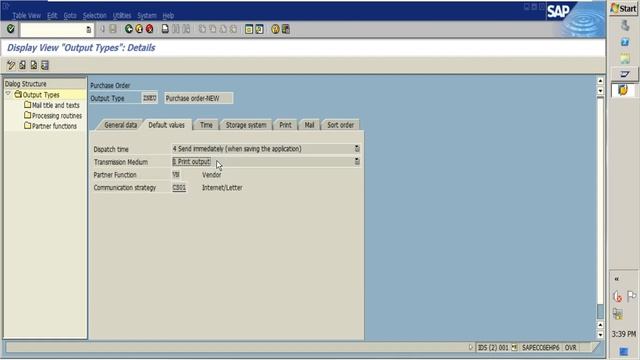Click the last icon in the application toolbar
Screen dimensions: 640x360
45,65
